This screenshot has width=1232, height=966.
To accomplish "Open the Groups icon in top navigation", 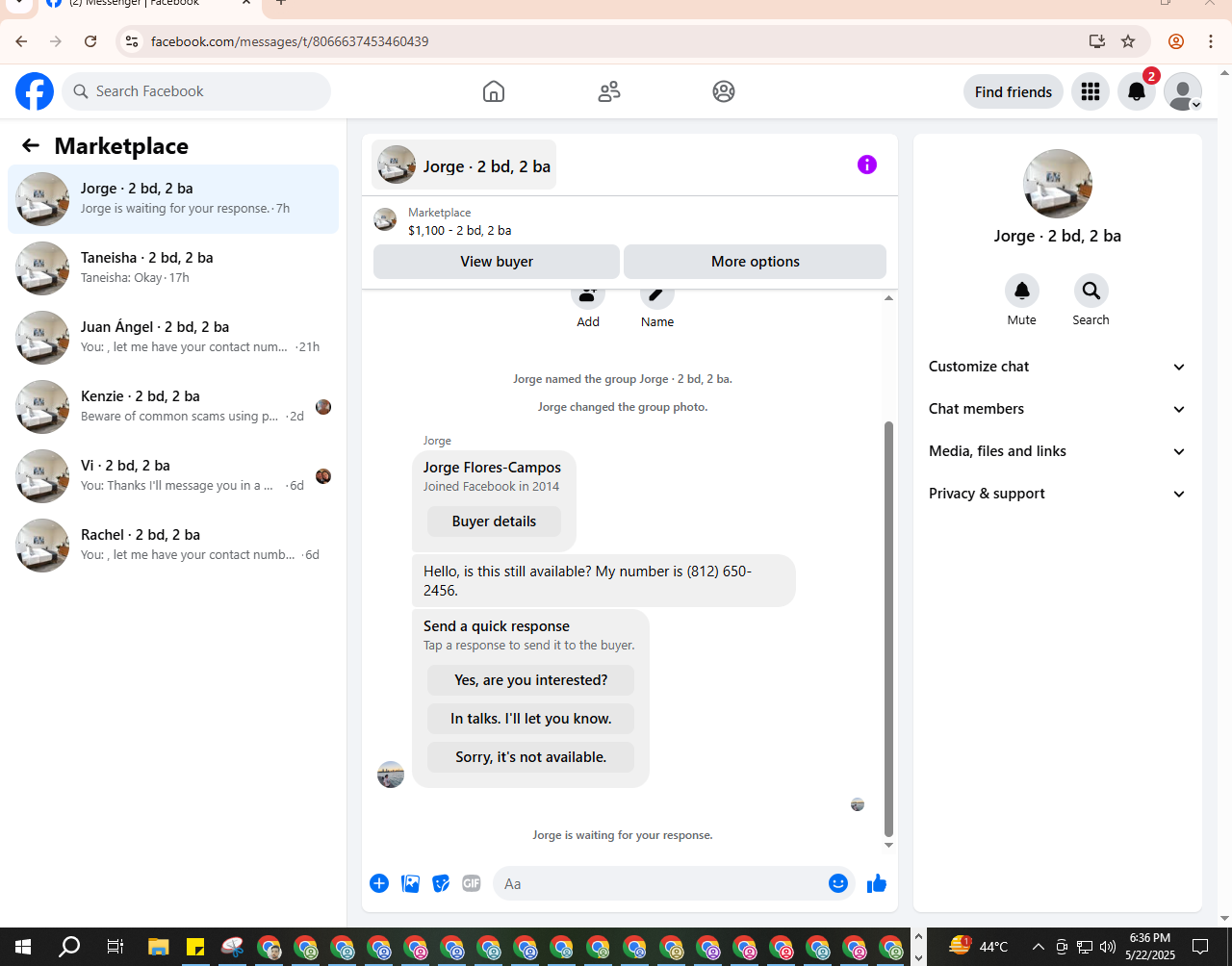I will 724,91.
